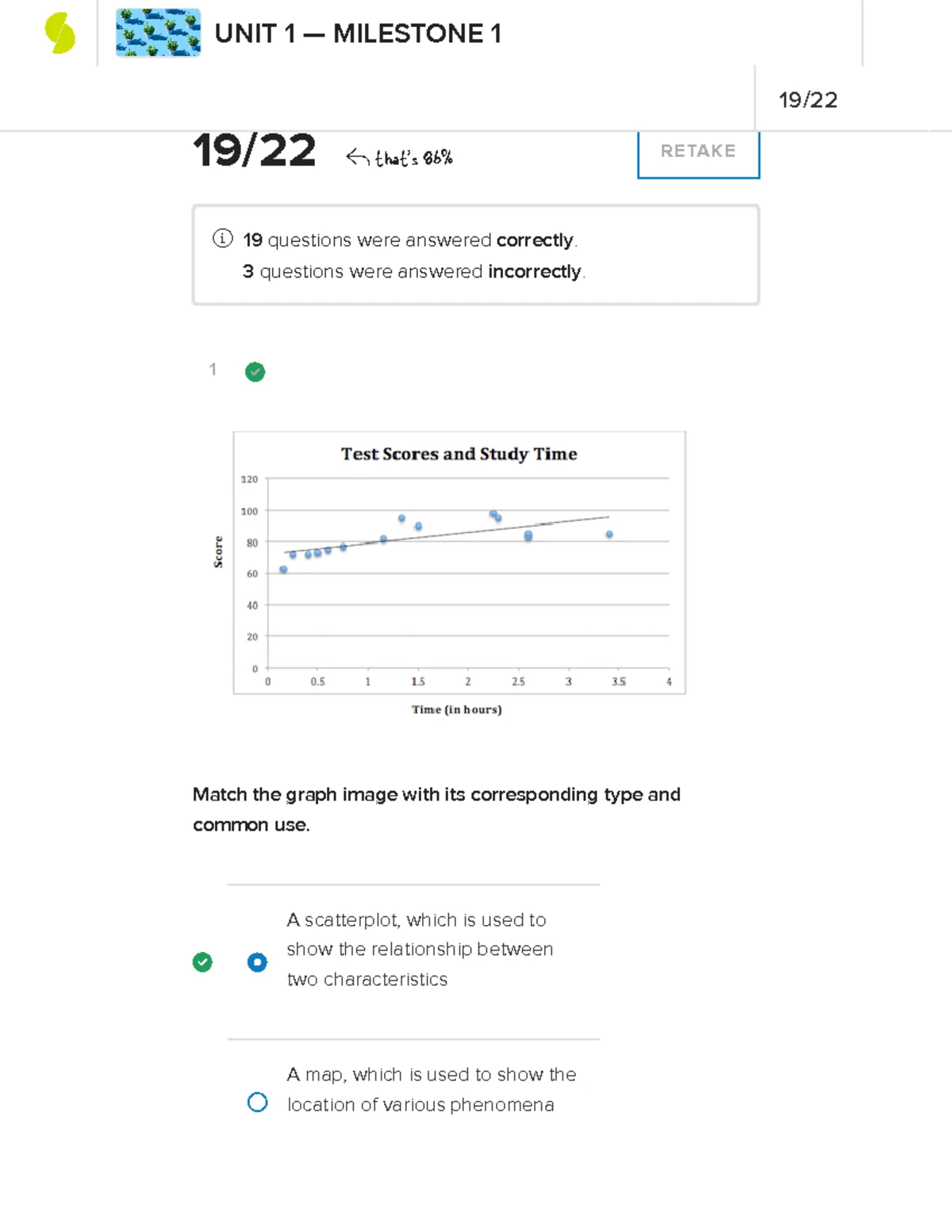Click the handwritten arrow annotation

pos(357,157)
